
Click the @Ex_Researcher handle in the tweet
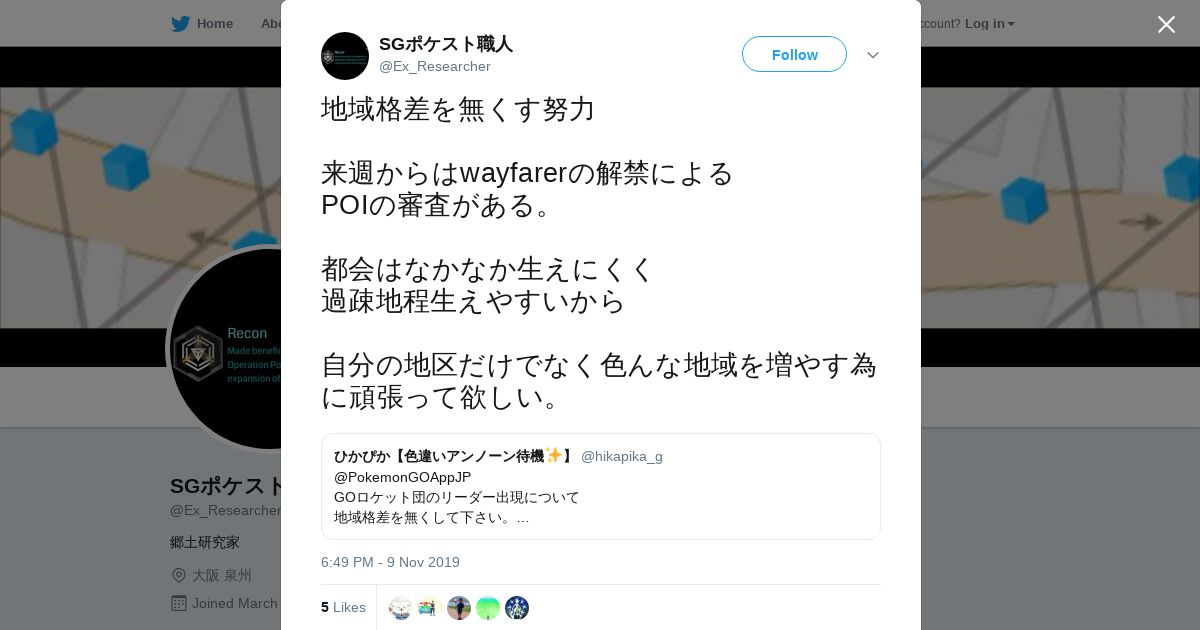(x=435, y=67)
